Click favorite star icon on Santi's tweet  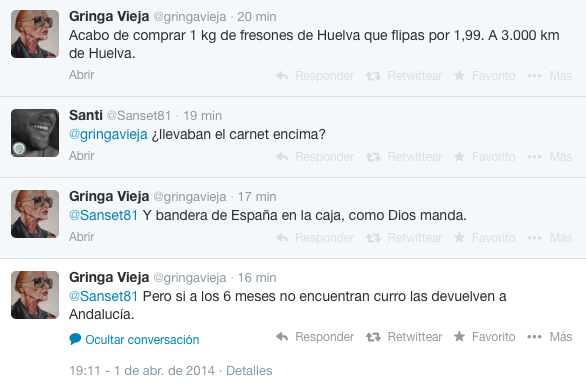(x=459, y=156)
